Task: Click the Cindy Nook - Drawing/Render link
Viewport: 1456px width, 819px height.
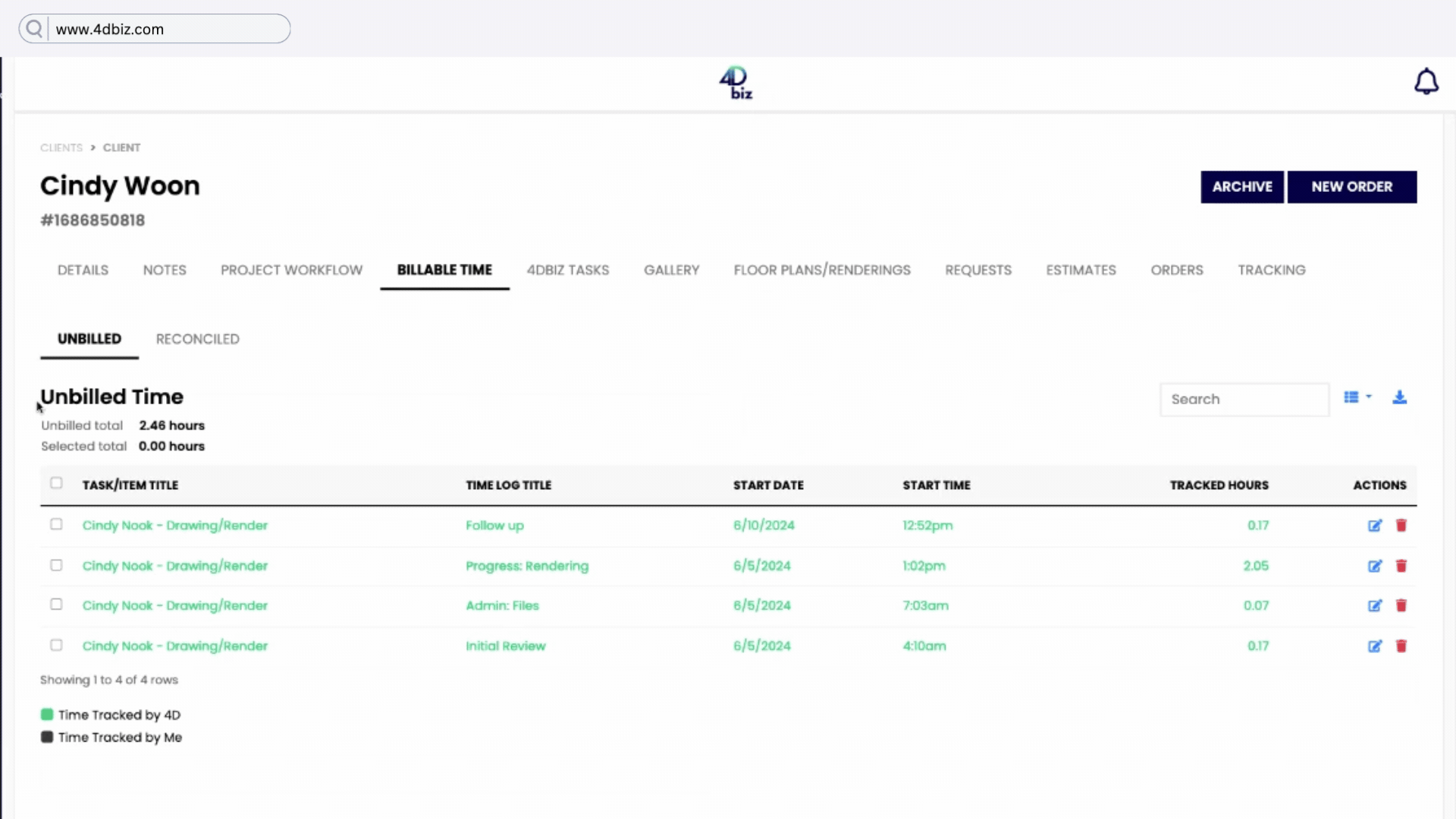Action: pos(175,525)
